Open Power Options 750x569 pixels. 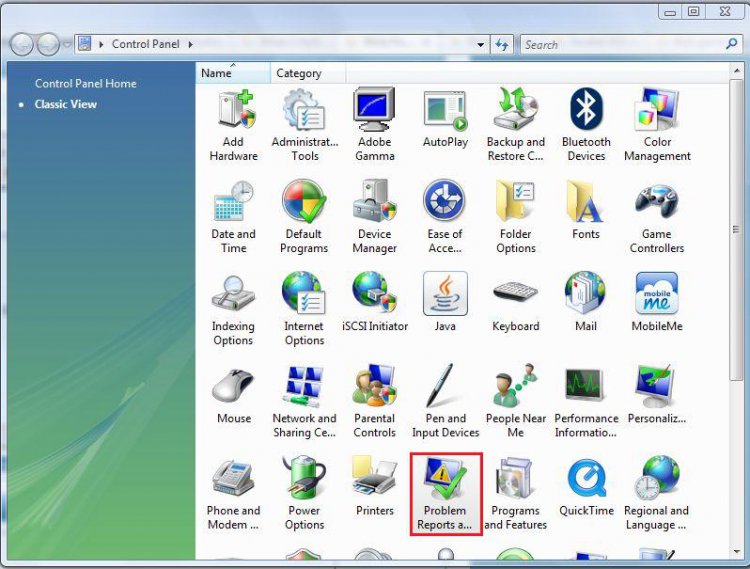coord(304,494)
